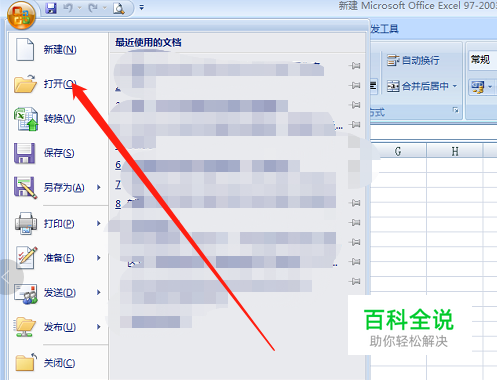The height and width of the screenshot is (380, 497).
Task: Pin recent document number 8
Action: tap(355, 203)
